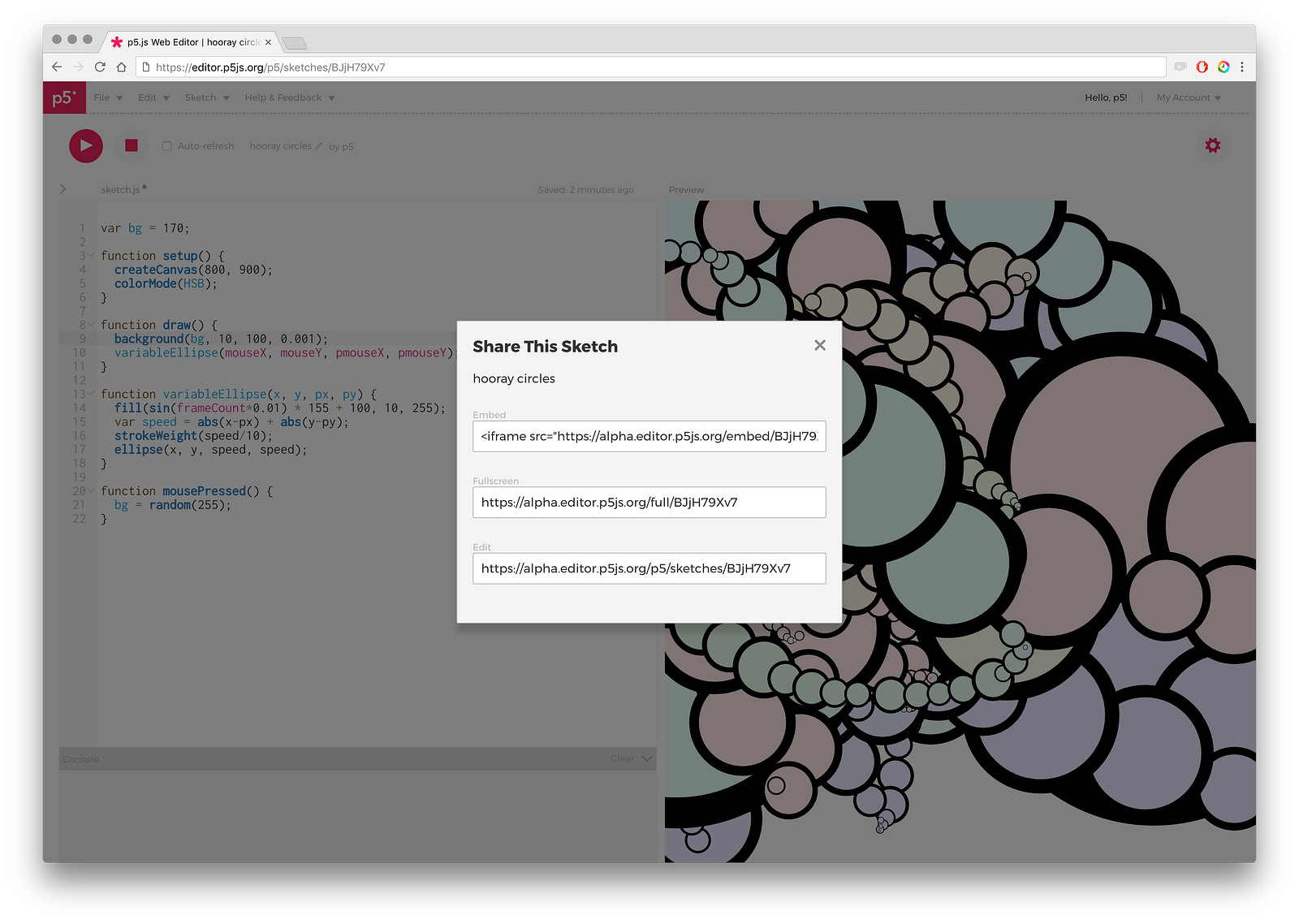The image size is (1299, 924).
Task: Click the red play sketch button
Action: tap(85, 146)
